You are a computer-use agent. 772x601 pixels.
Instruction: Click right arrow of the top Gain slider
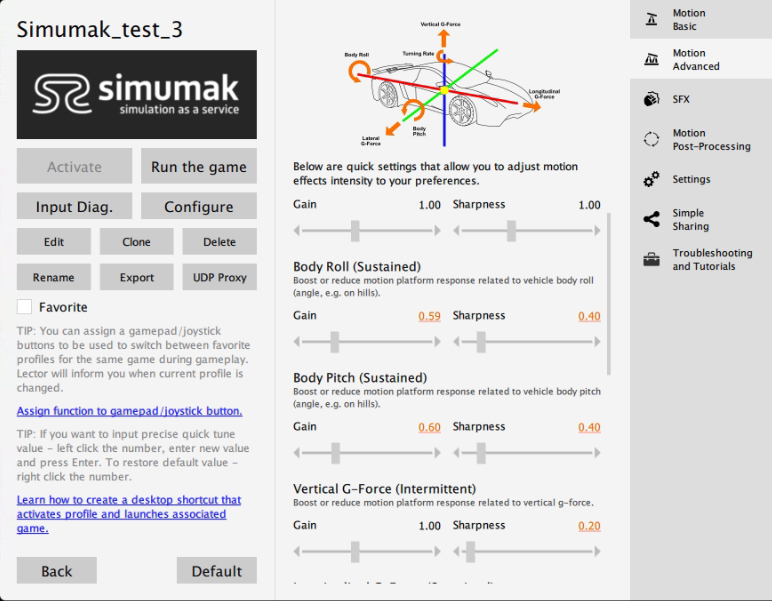[x=437, y=231]
